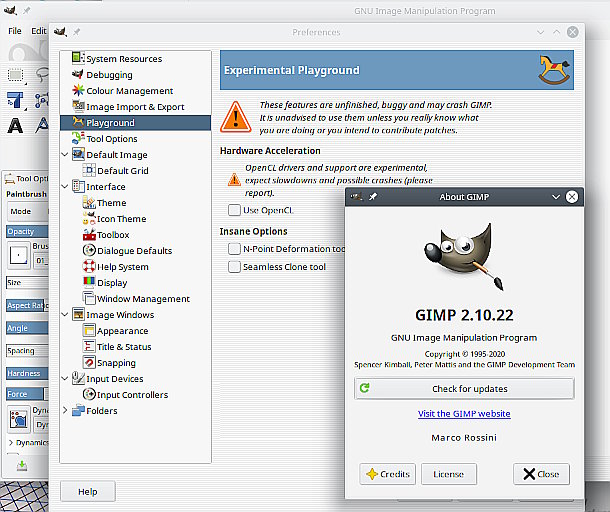The width and height of the screenshot is (610, 512).
Task: Open the Visit the GIMP website link
Action: (x=464, y=414)
